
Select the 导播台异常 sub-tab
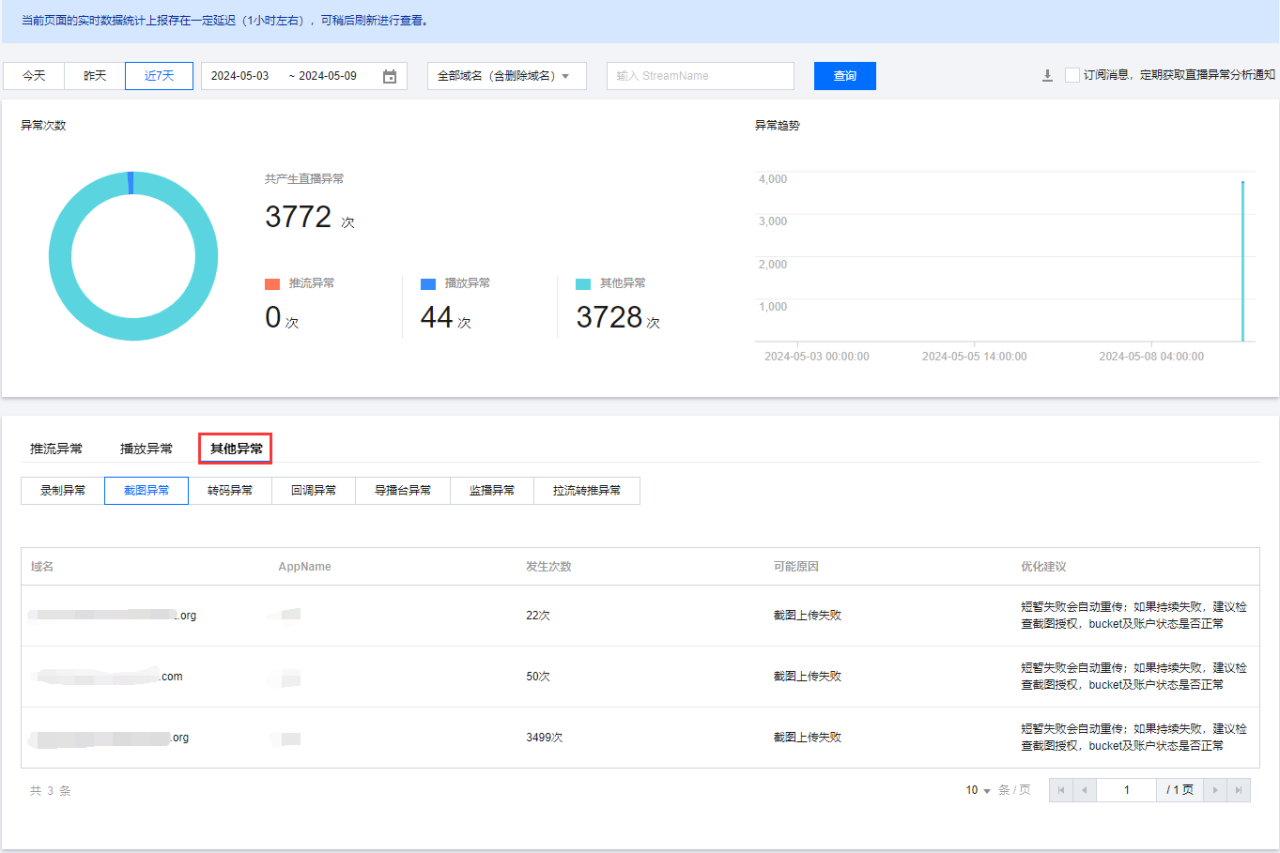pyautogui.click(x=403, y=490)
